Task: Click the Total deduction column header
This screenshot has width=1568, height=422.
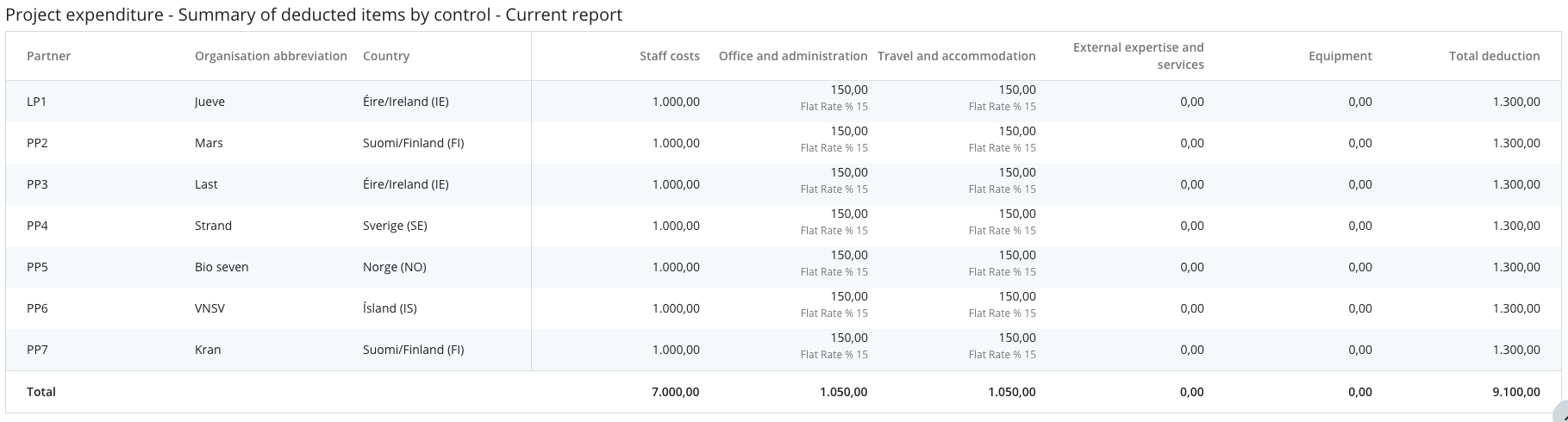Action: [1494, 56]
